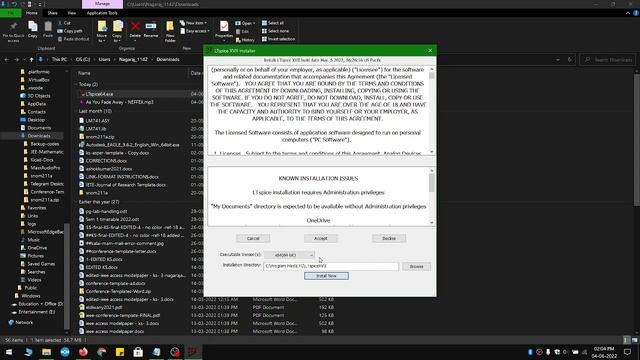Open the notification center icon
Image resolution: width=640 pixels, height=360 pixels.
click(627, 352)
